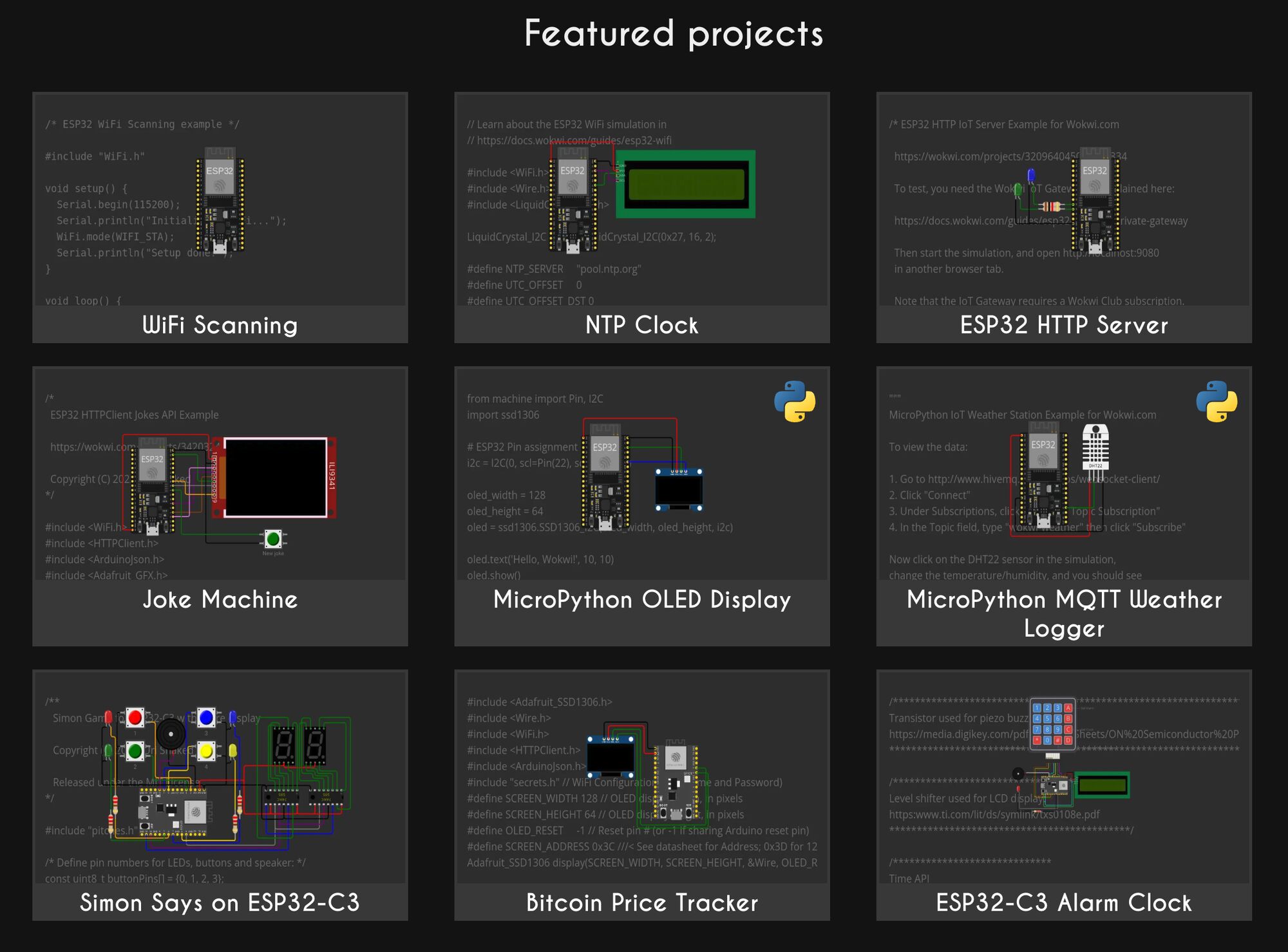Screen dimensions: 1288x952
Task: Open MicroPython MQTT Weather Logger title
Action: click(x=1063, y=613)
